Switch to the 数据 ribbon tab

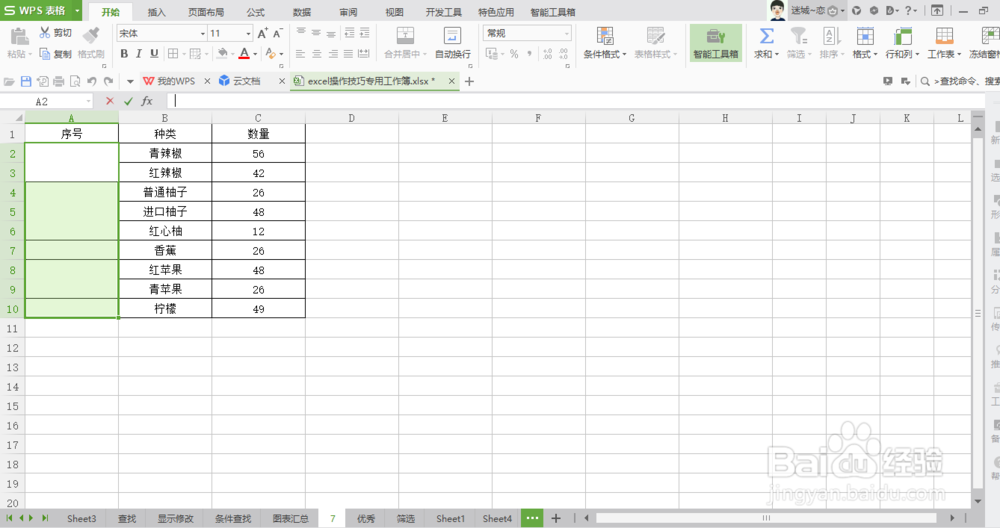302,12
